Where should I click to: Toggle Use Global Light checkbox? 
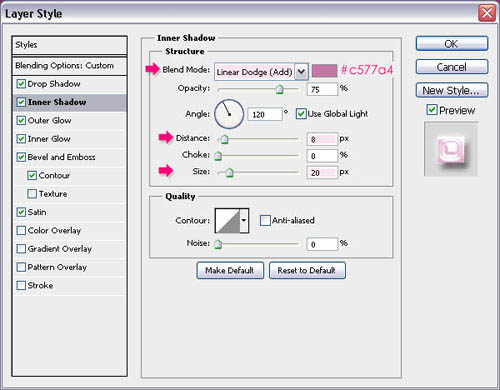(301, 114)
